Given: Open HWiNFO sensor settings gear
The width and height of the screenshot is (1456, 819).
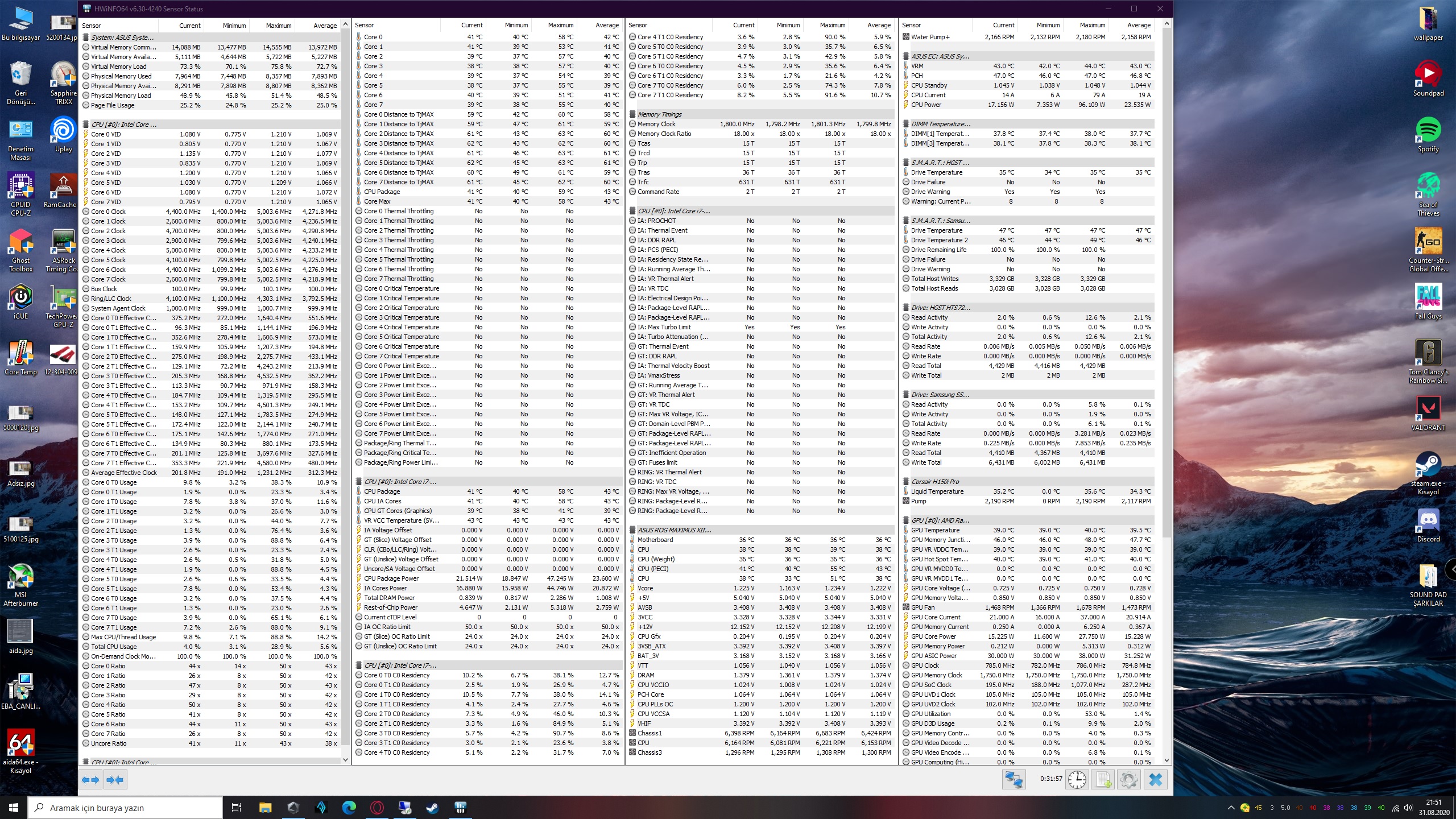Looking at the screenshot, I should click(x=1129, y=779).
